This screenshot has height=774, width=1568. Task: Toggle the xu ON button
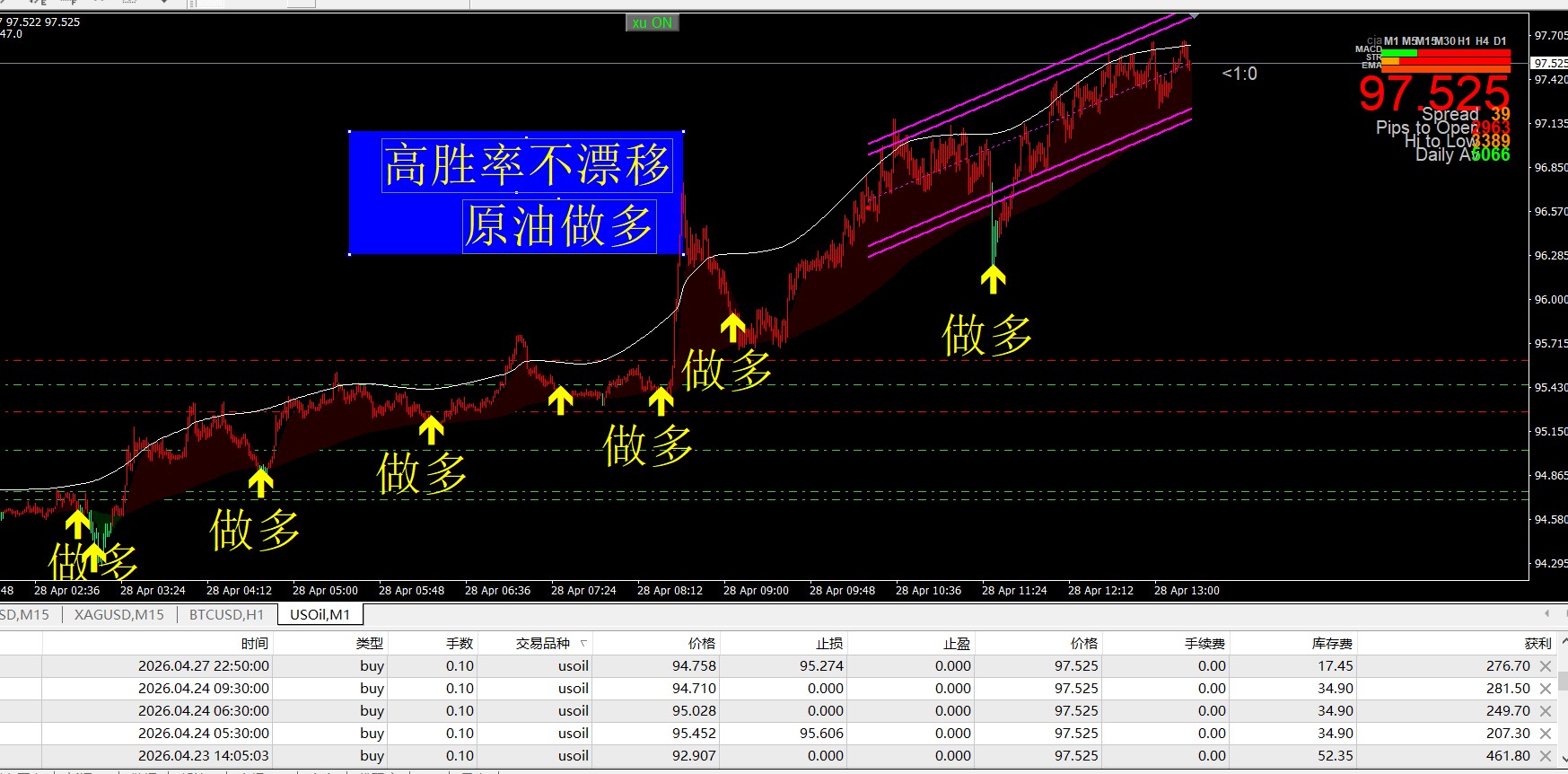(652, 22)
